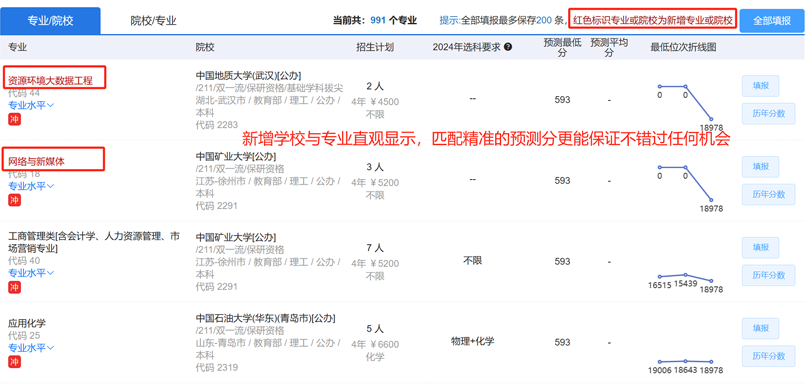This screenshot has height=388, width=806.
Task: Expand 专业水平 under 工商管理类
Action: [x=31, y=272]
